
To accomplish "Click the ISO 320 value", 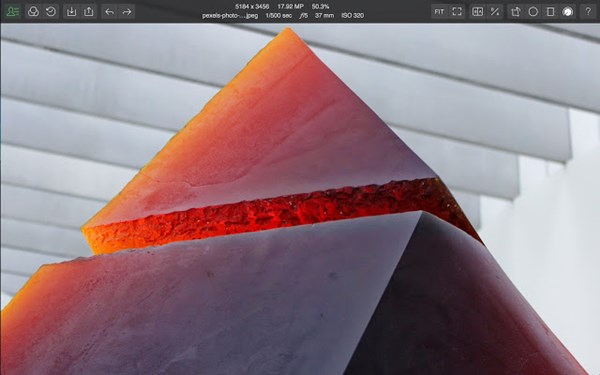I will coord(352,16).
